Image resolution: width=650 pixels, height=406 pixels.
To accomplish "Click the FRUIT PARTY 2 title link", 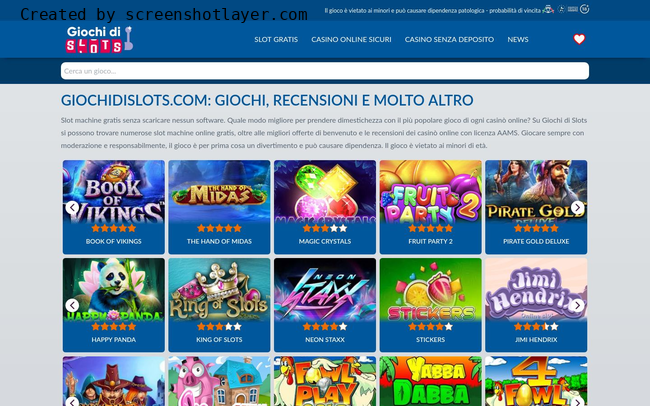I will 431,241.
